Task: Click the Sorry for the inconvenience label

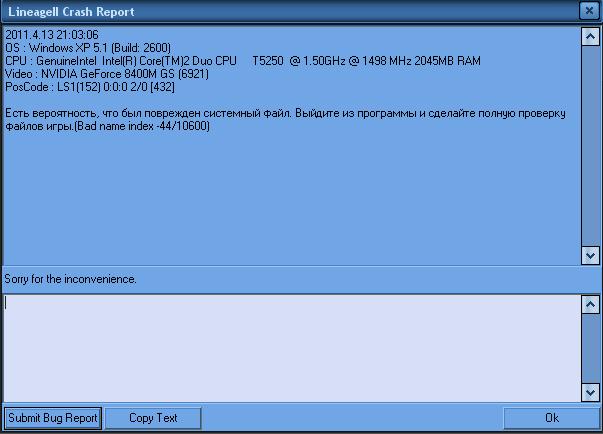Action: coord(70,278)
